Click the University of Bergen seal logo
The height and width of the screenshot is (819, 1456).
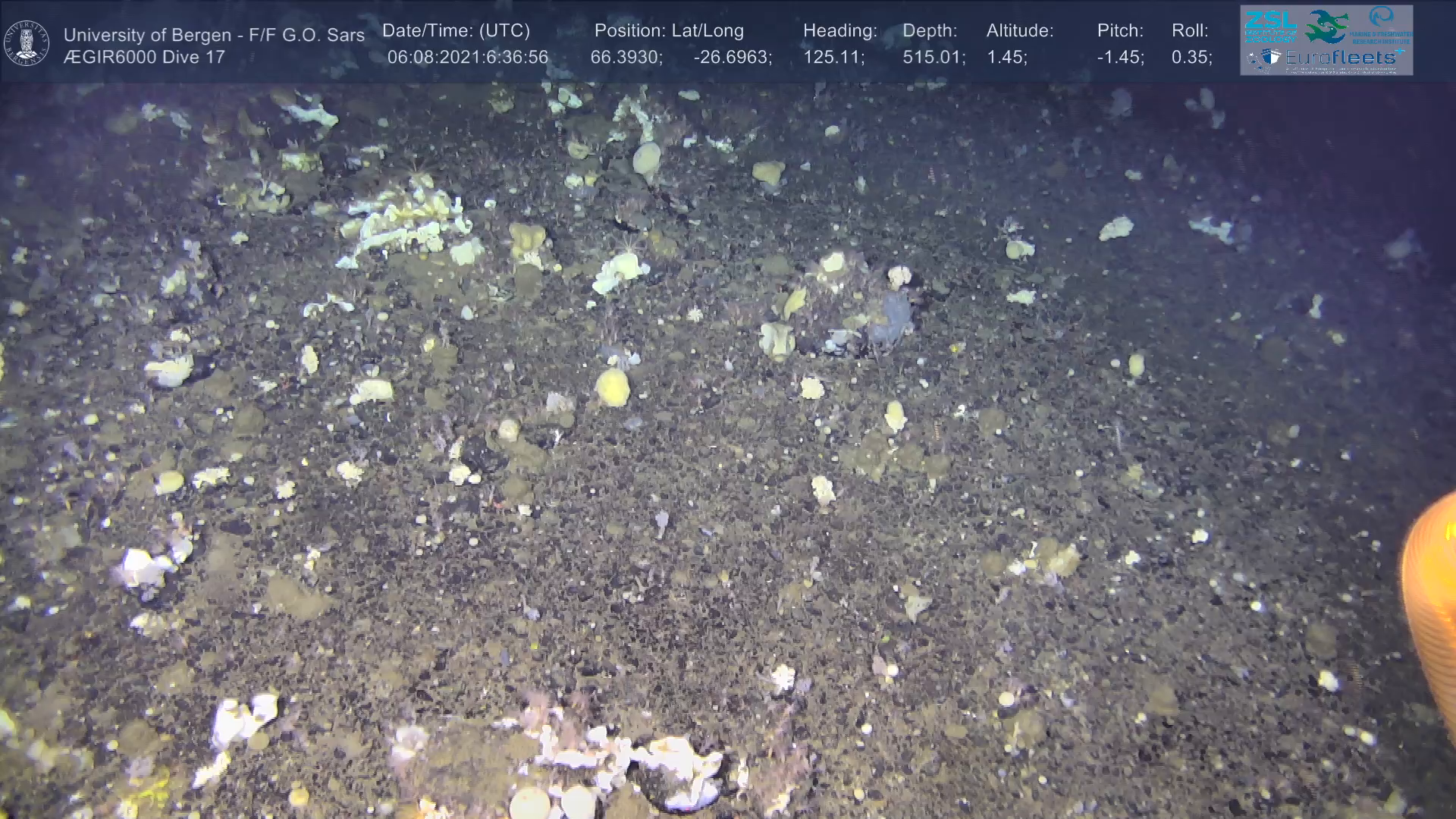(x=27, y=43)
